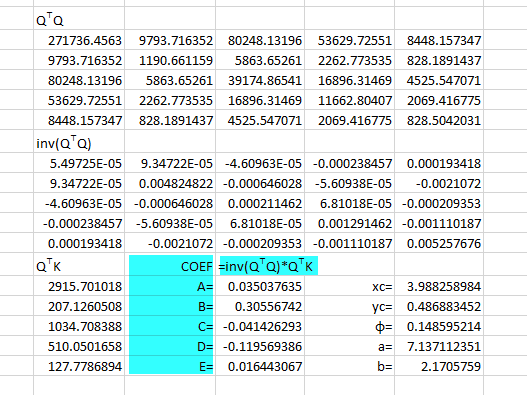Click the cell with 2915.701018
Screen dimensions: 527x395
click(79, 286)
